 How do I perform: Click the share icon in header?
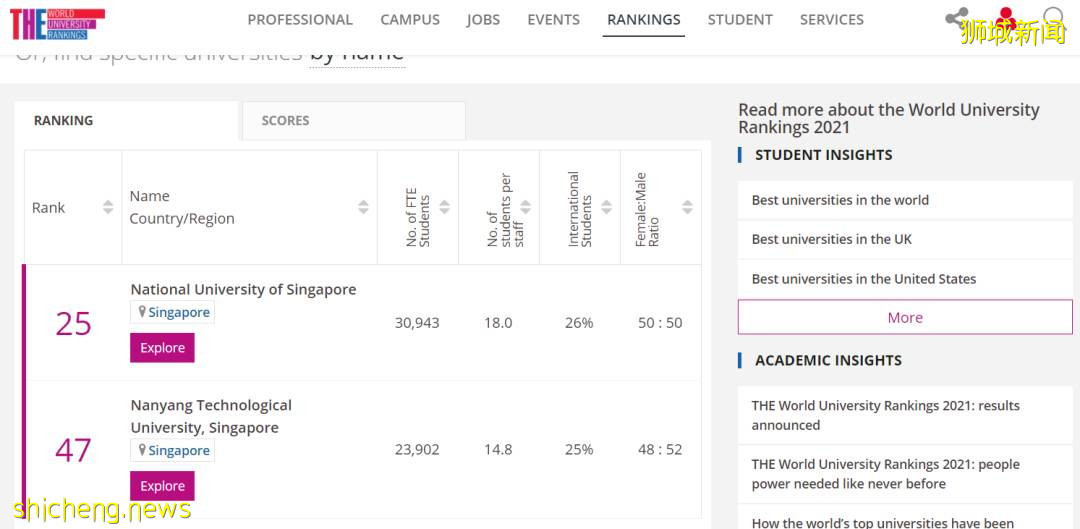pyautogui.click(x=956, y=19)
